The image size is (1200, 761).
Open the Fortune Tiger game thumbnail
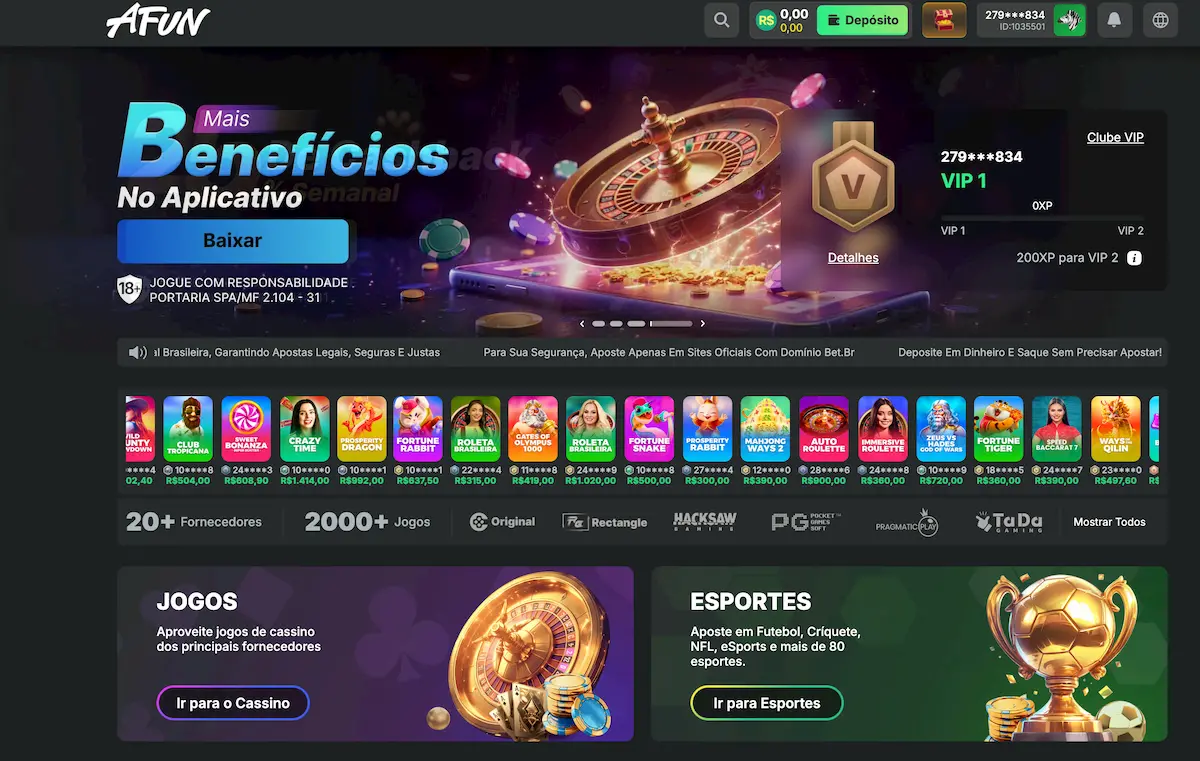[998, 429]
